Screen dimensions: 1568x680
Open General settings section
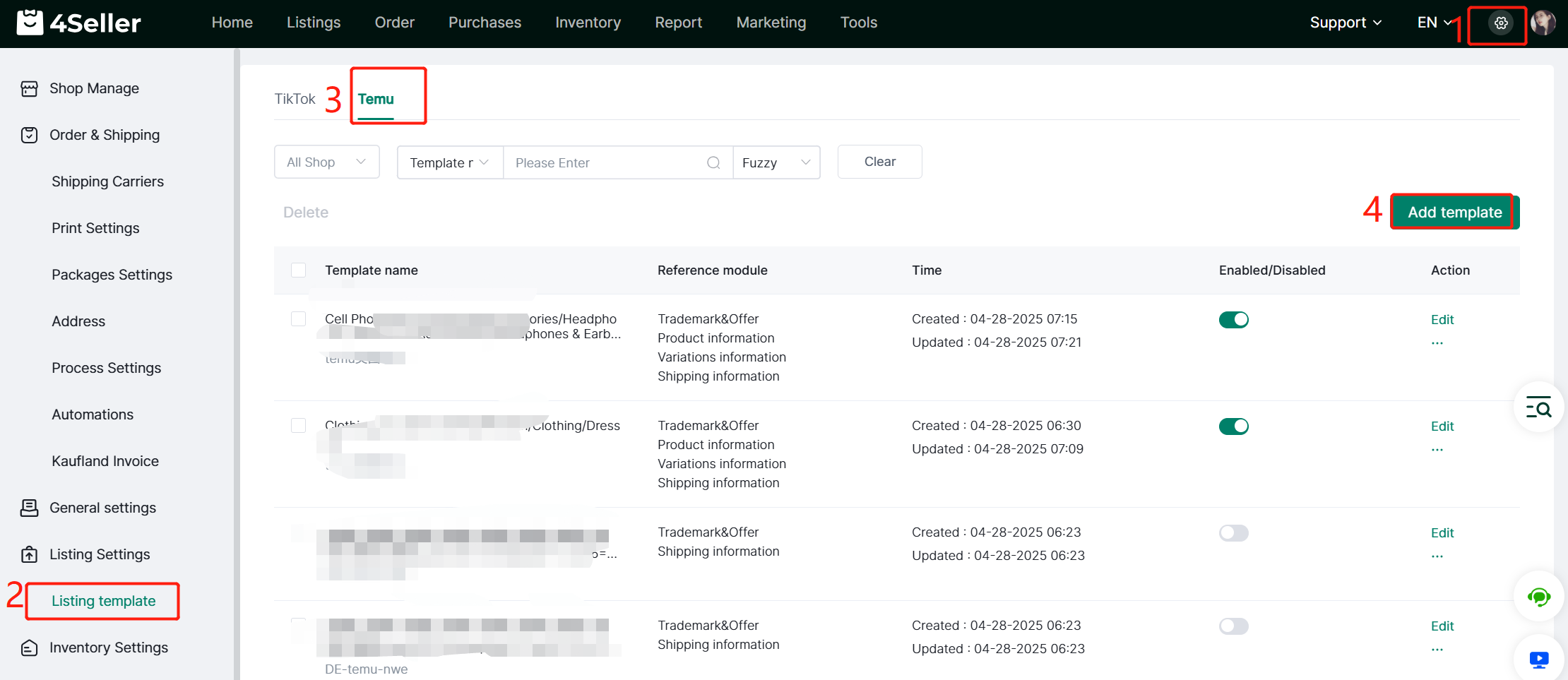point(102,508)
